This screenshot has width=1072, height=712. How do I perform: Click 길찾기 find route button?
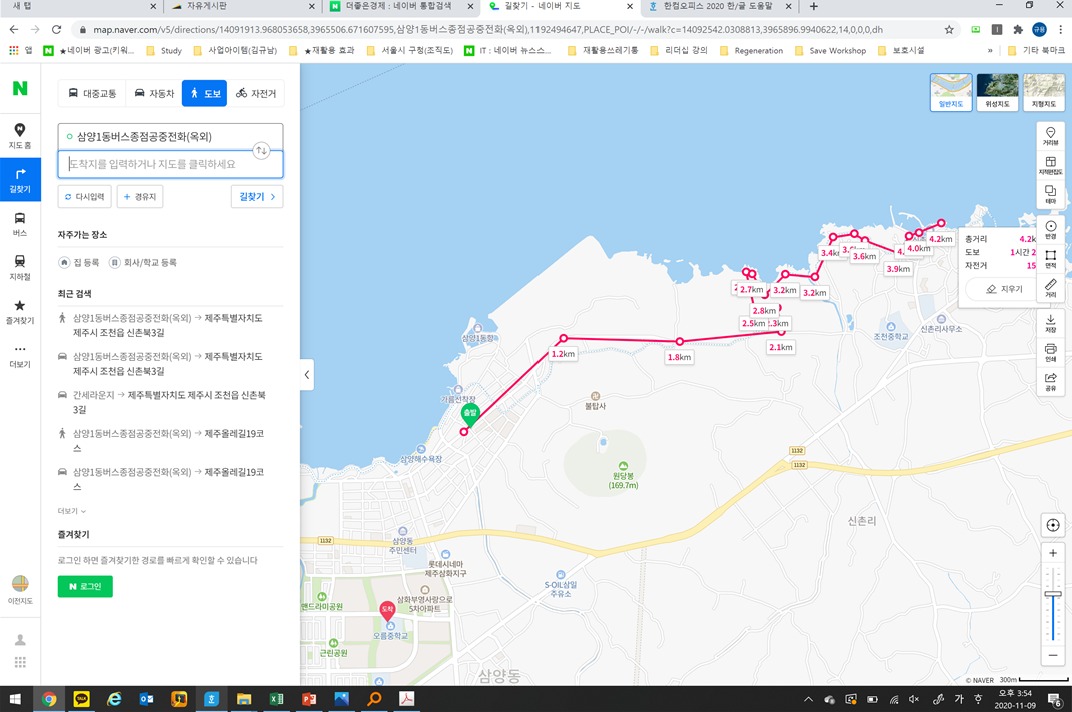tap(257, 197)
